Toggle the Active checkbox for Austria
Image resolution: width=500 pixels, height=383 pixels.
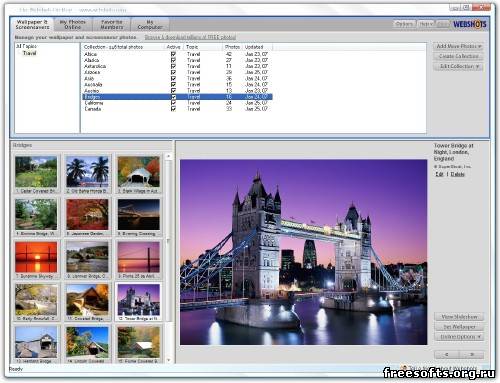coord(173,91)
